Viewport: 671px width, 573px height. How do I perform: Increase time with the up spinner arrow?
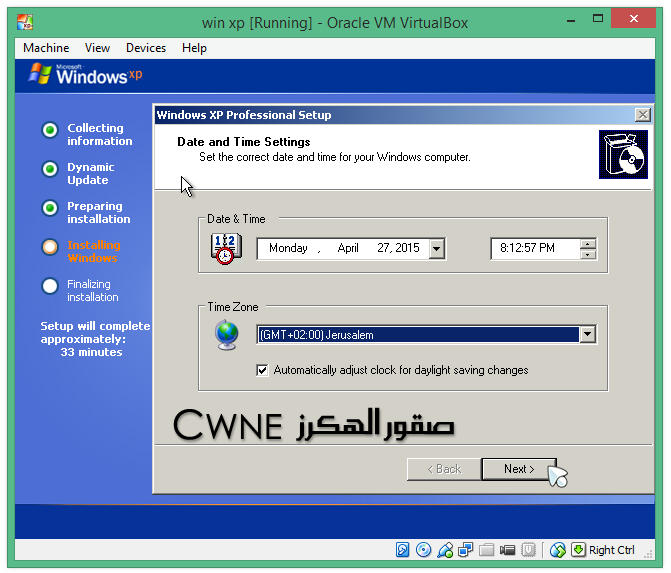click(588, 243)
